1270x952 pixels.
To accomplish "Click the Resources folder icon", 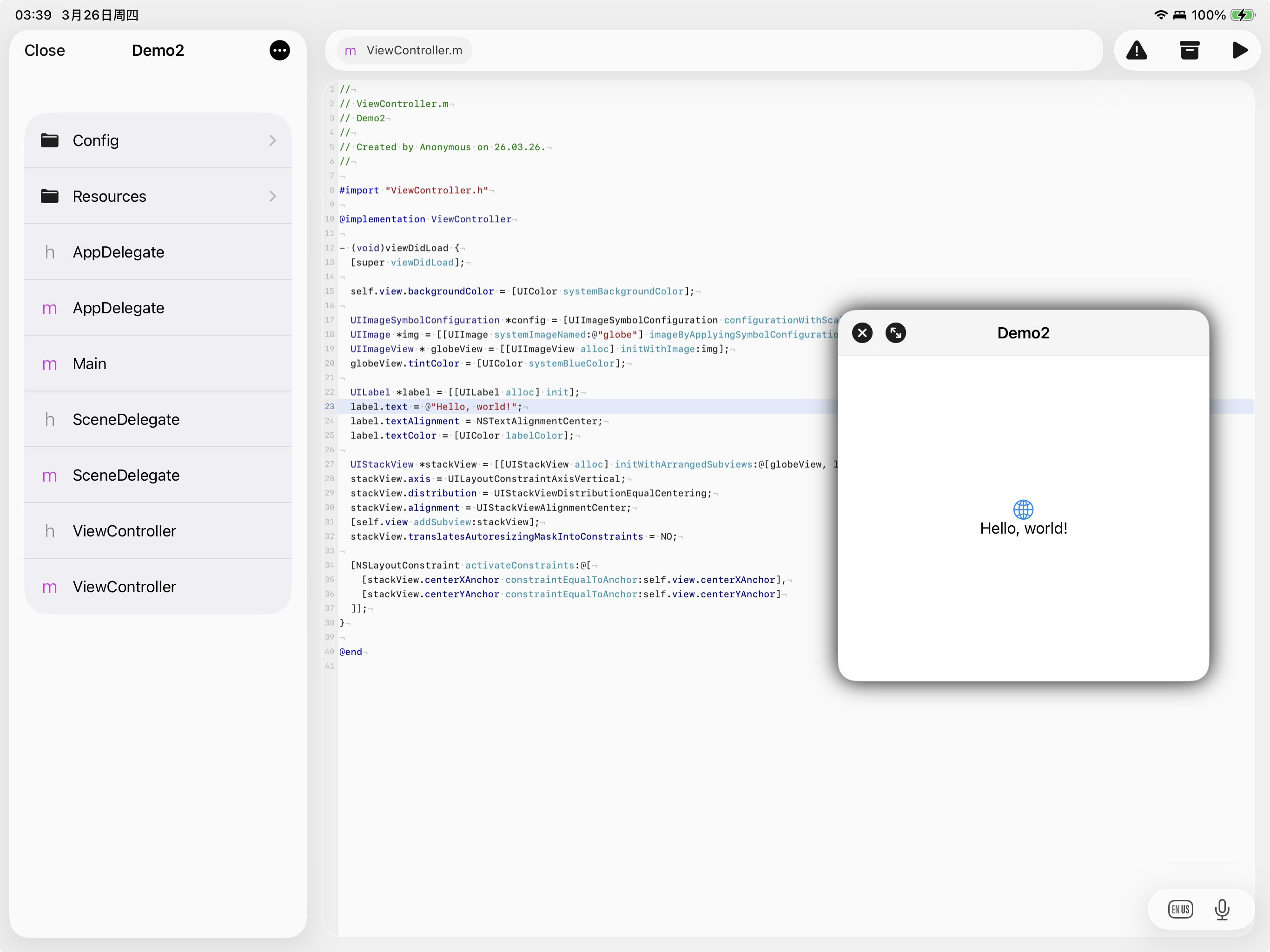I will tap(50, 196).
